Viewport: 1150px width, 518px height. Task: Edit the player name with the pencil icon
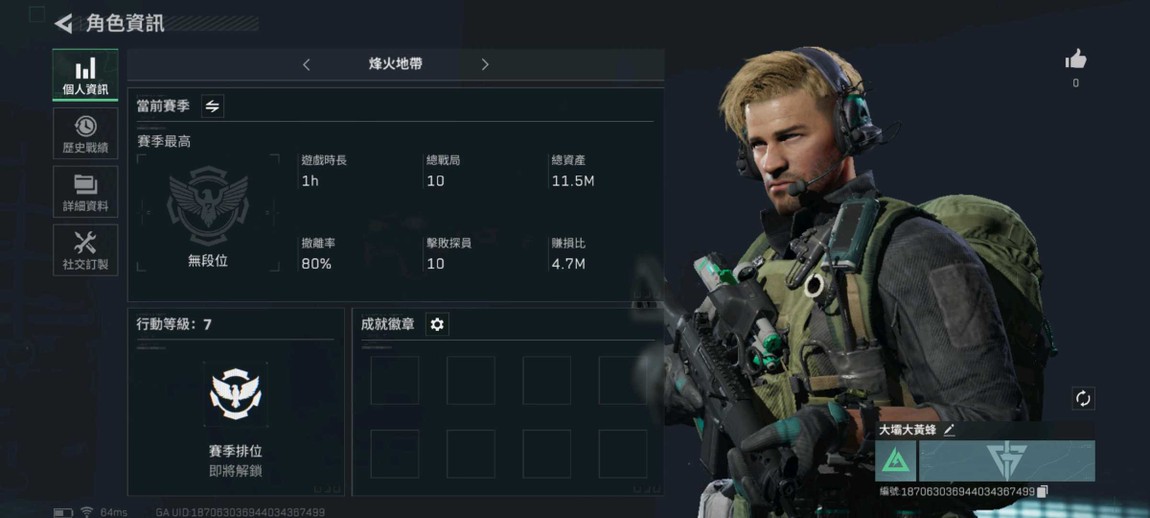point(950,431)
